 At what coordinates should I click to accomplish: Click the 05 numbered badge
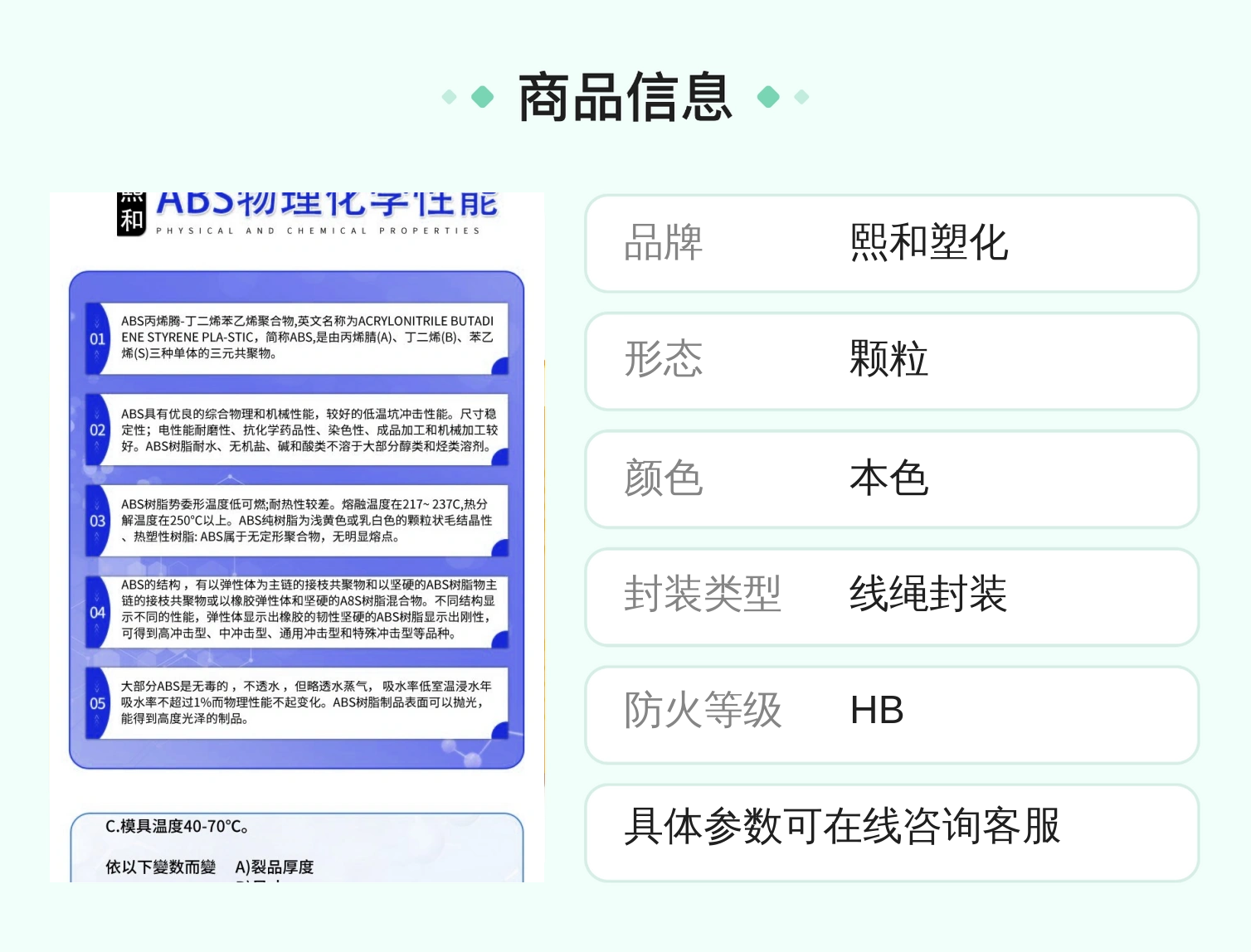click(98, 703)
